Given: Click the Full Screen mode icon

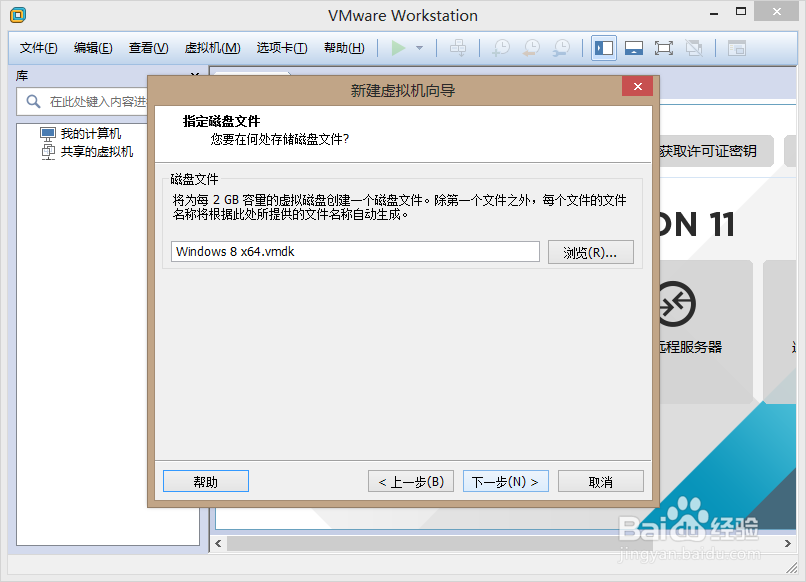Looking at the screenshot, I should coord(664,48).
